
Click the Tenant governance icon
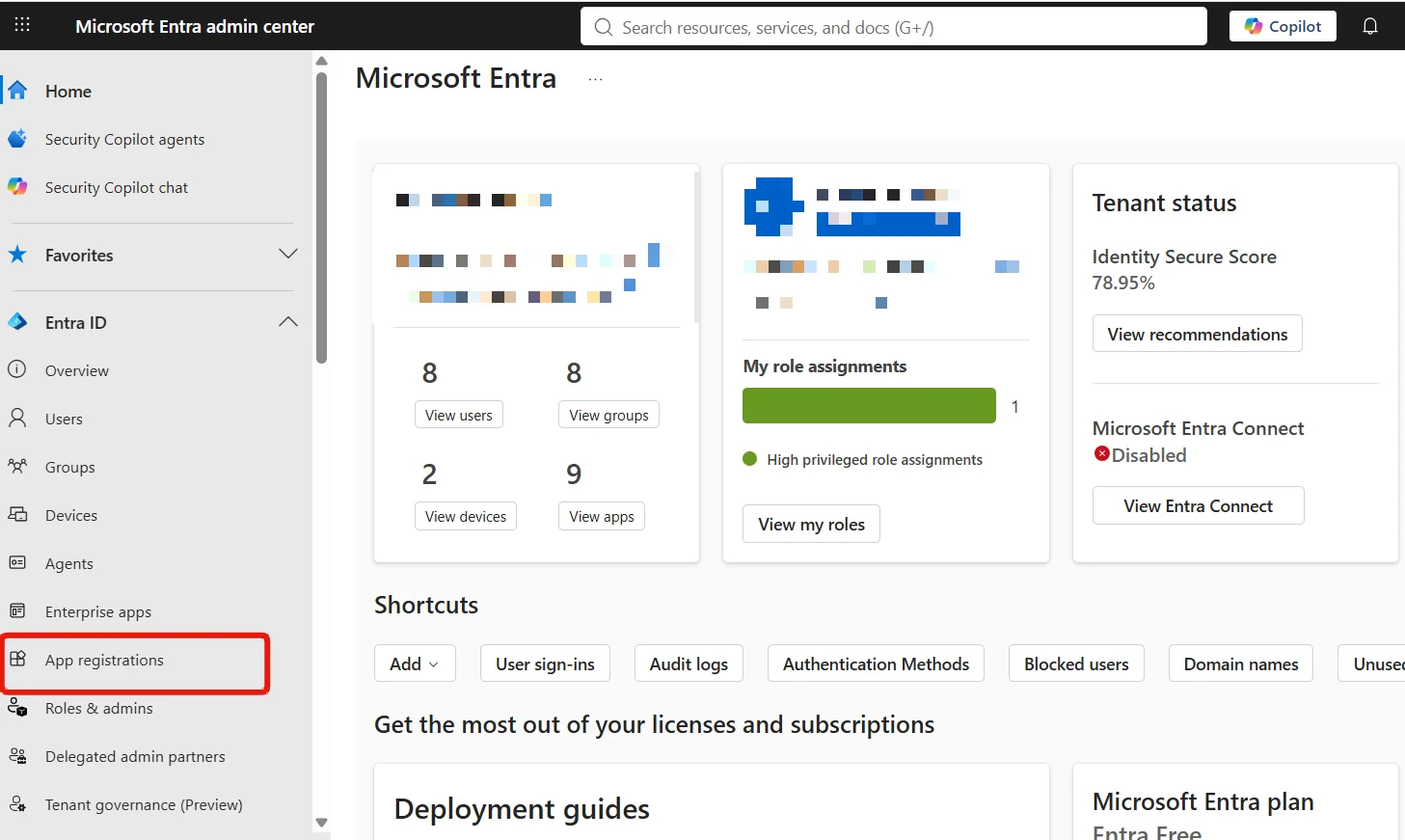(17, 804)
